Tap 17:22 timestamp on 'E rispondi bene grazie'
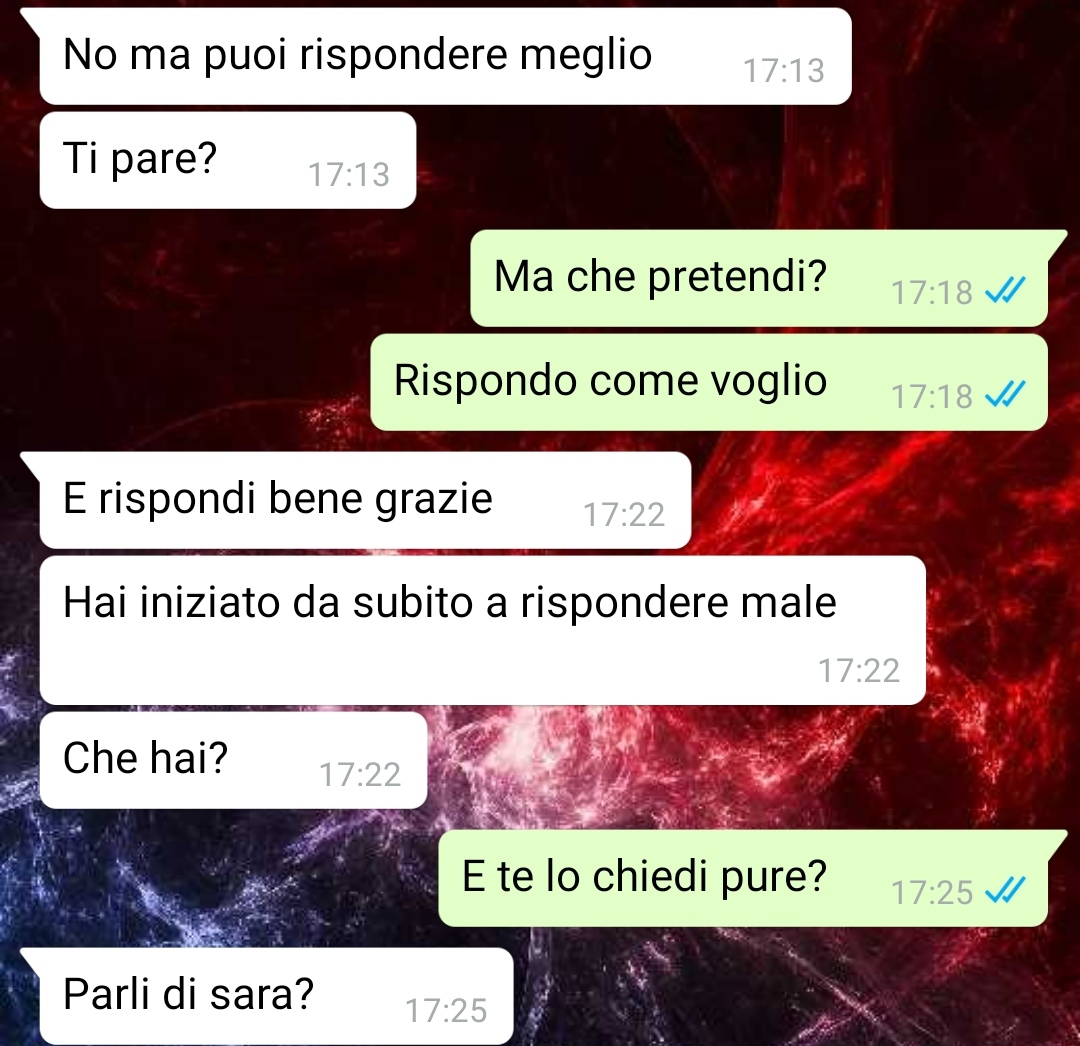The height and width of the screenshot is (1046, 1080). [x=624, y=515]
